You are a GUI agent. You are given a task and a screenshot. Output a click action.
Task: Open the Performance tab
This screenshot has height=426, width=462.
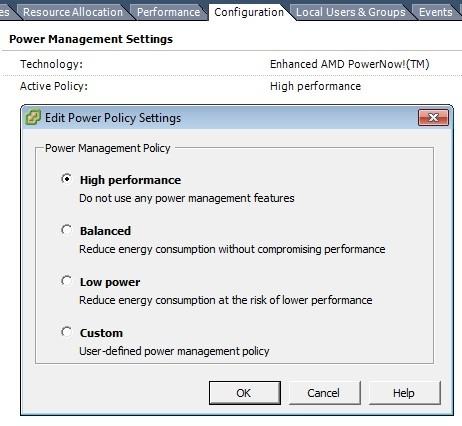169,12
